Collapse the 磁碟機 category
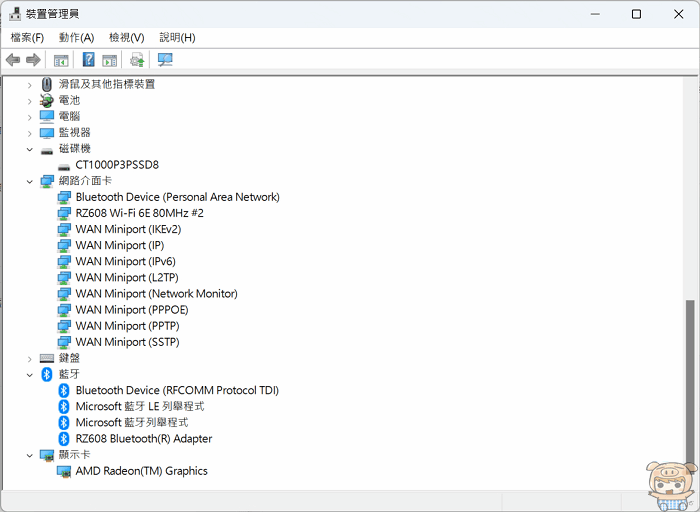700x512 pixels. [29, 149]
